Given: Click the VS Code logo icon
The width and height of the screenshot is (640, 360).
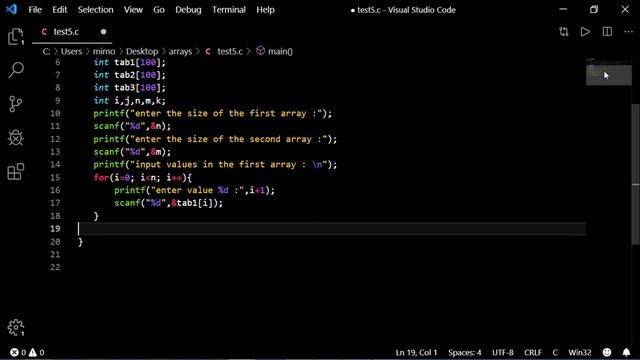Looking at the screenshot, I should click(x=11, y=9).
